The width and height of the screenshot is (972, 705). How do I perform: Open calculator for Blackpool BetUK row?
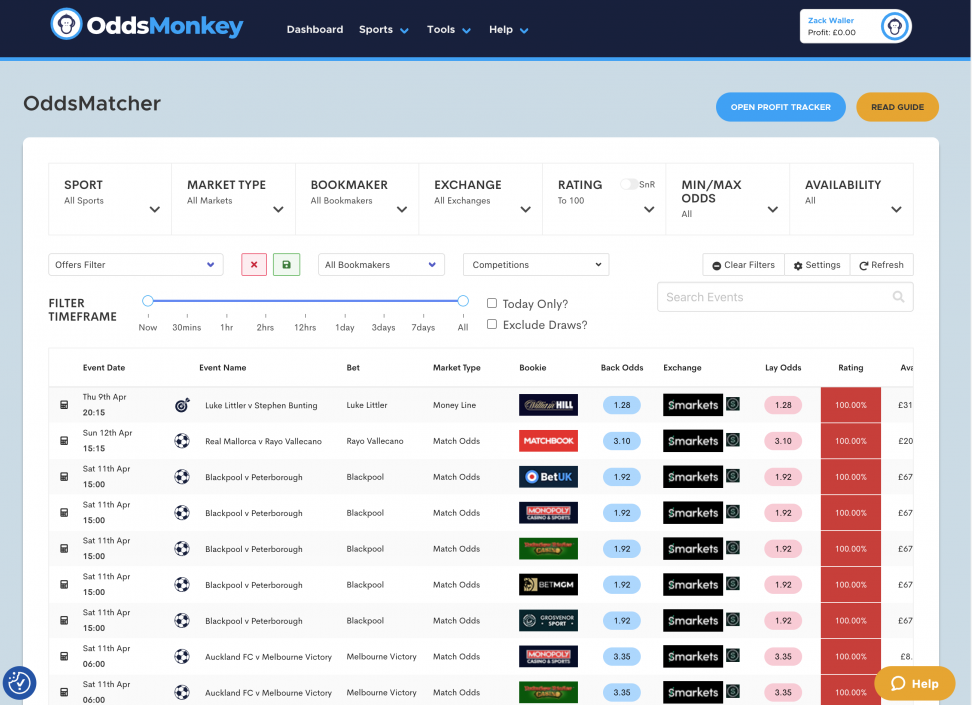pos(64,477)
